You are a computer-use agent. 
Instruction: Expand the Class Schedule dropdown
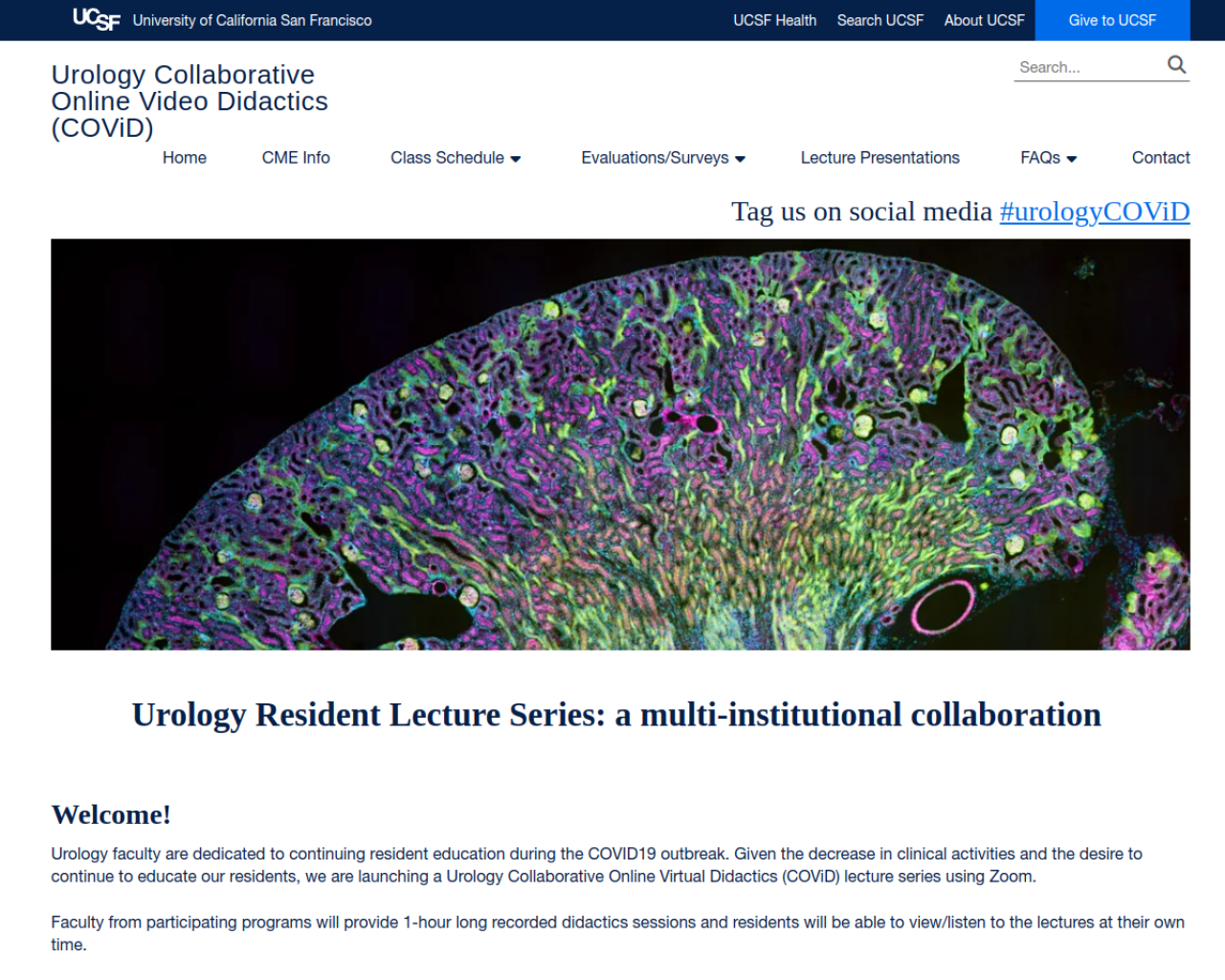[456, 158]
